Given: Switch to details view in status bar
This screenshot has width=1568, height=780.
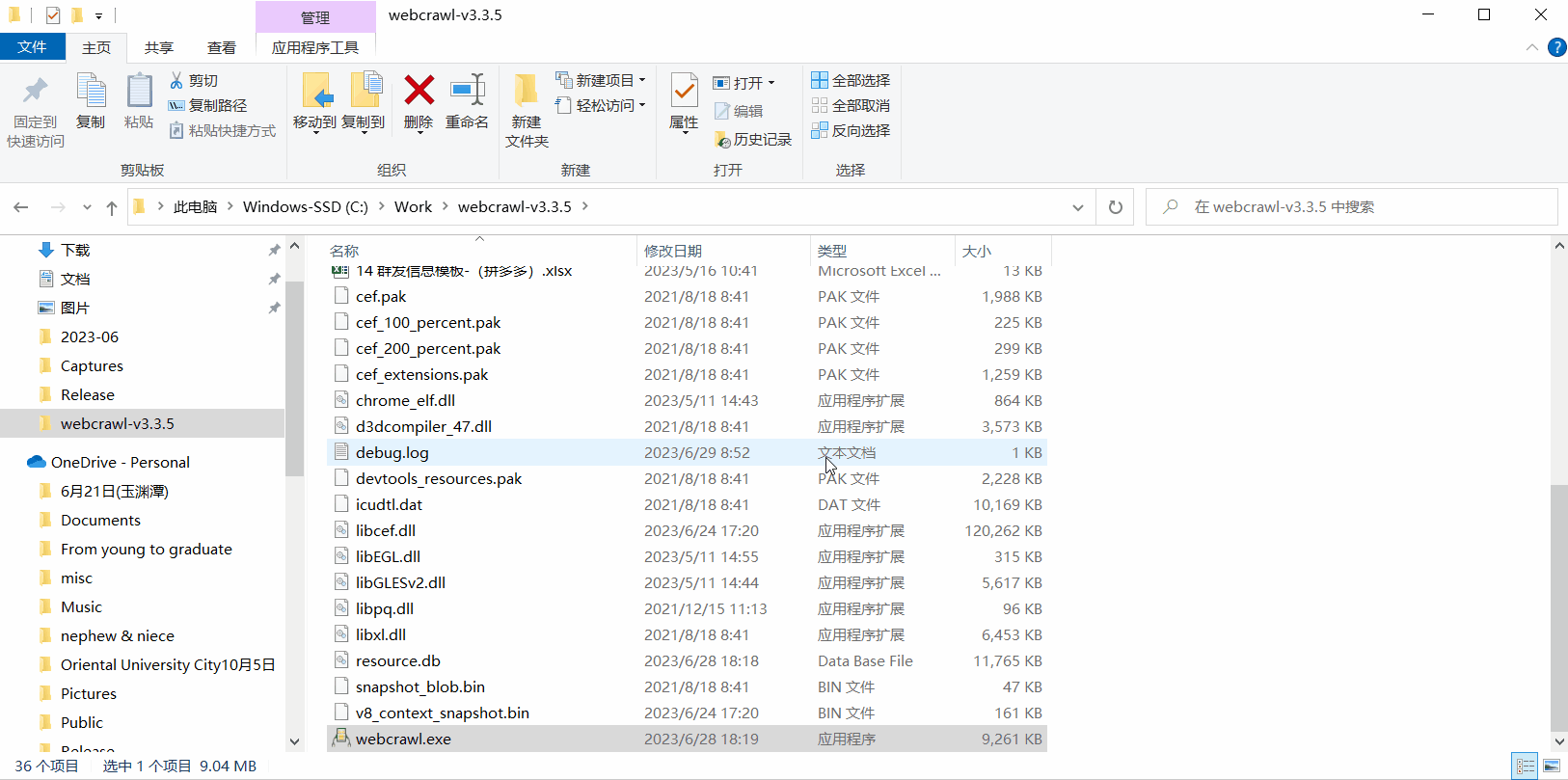Looking at the screenshot, I should click(x=1526, y=767).
